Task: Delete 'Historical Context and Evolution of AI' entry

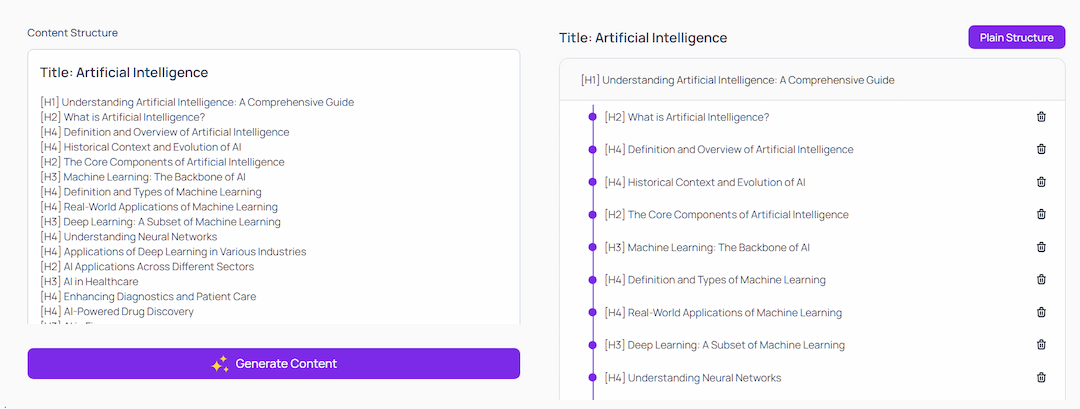Action: click(1041, 182)
